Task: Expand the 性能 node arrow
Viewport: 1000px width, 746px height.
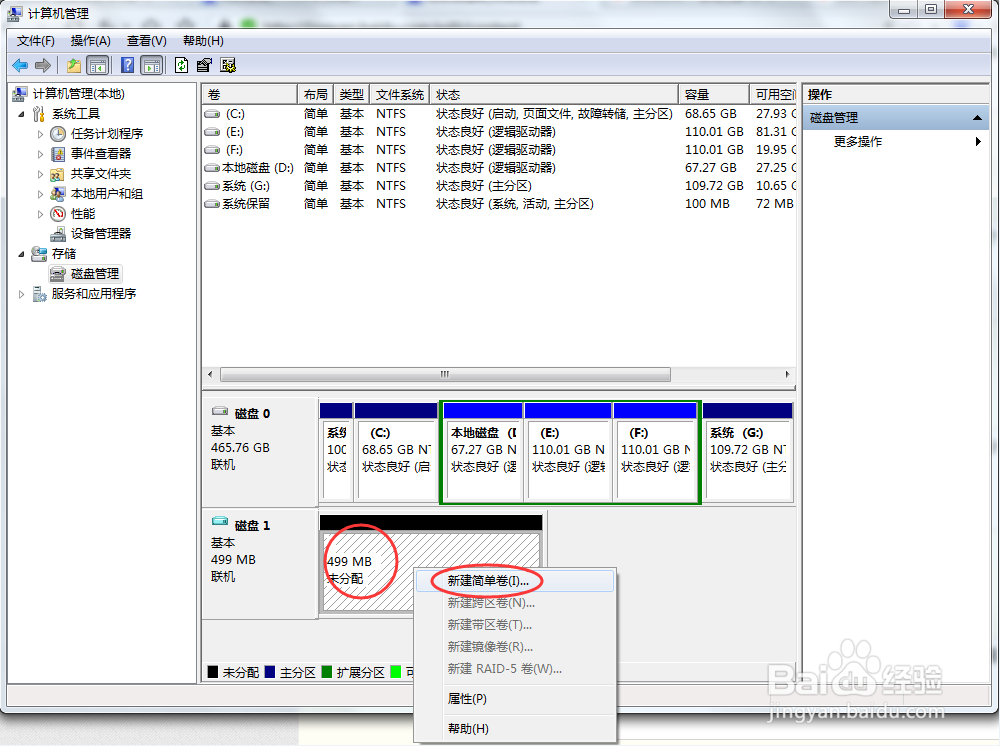Action: [x=40, y=214]
